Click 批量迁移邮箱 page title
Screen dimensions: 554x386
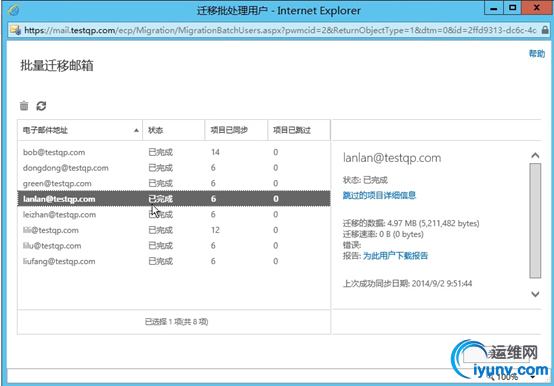(57, 66)
